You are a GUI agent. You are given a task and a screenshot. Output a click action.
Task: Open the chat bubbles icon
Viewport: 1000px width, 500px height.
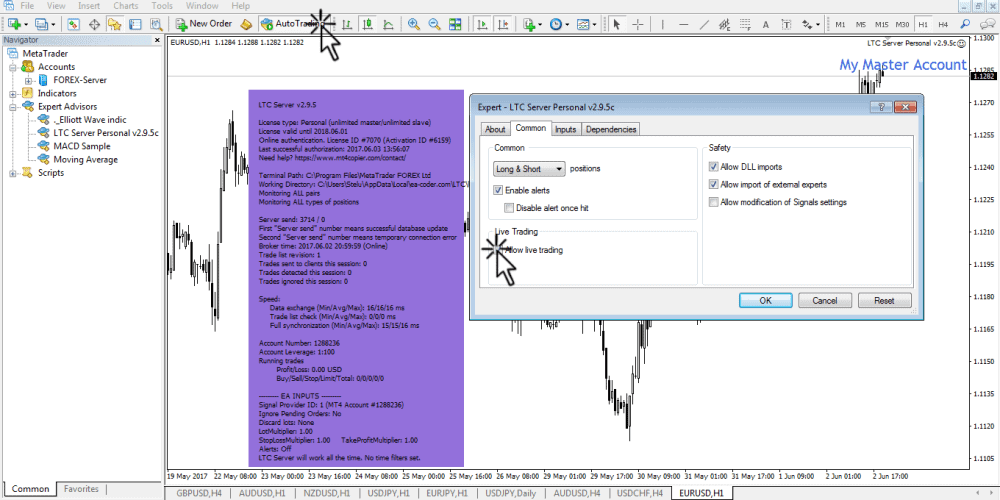click(x=986, y=24)
